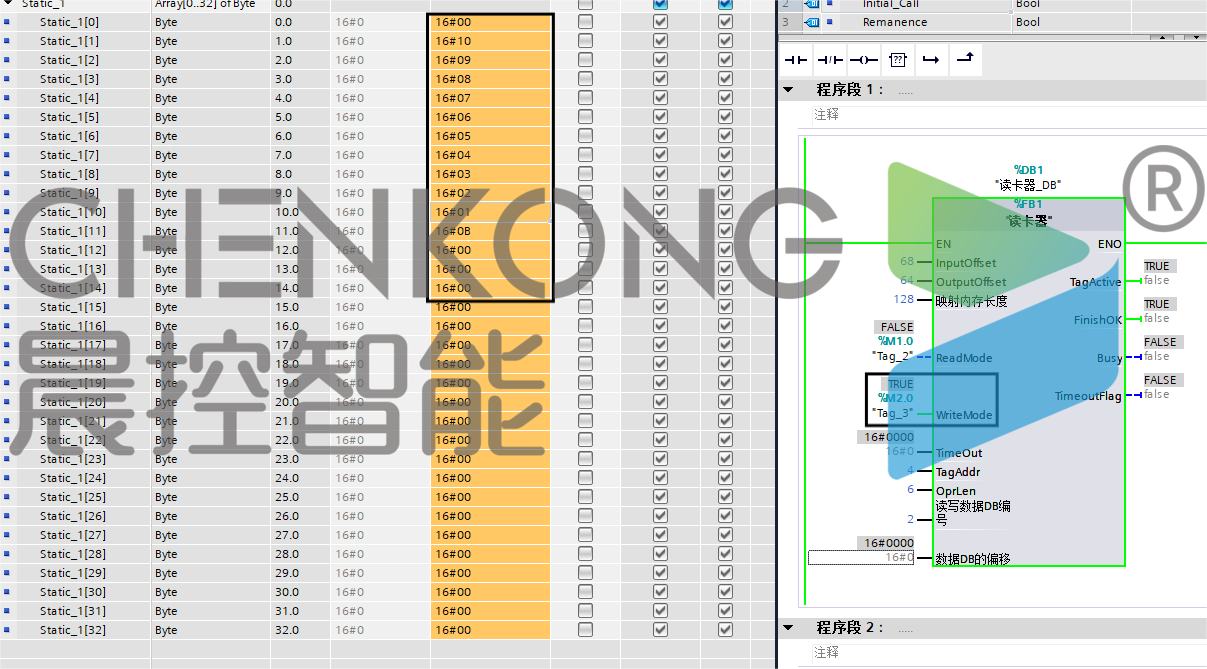Image resolution: width=1207 pixels, height=669 pixels.
Task: Select the 映射内存长度 value 128
Action: point(904,300)
